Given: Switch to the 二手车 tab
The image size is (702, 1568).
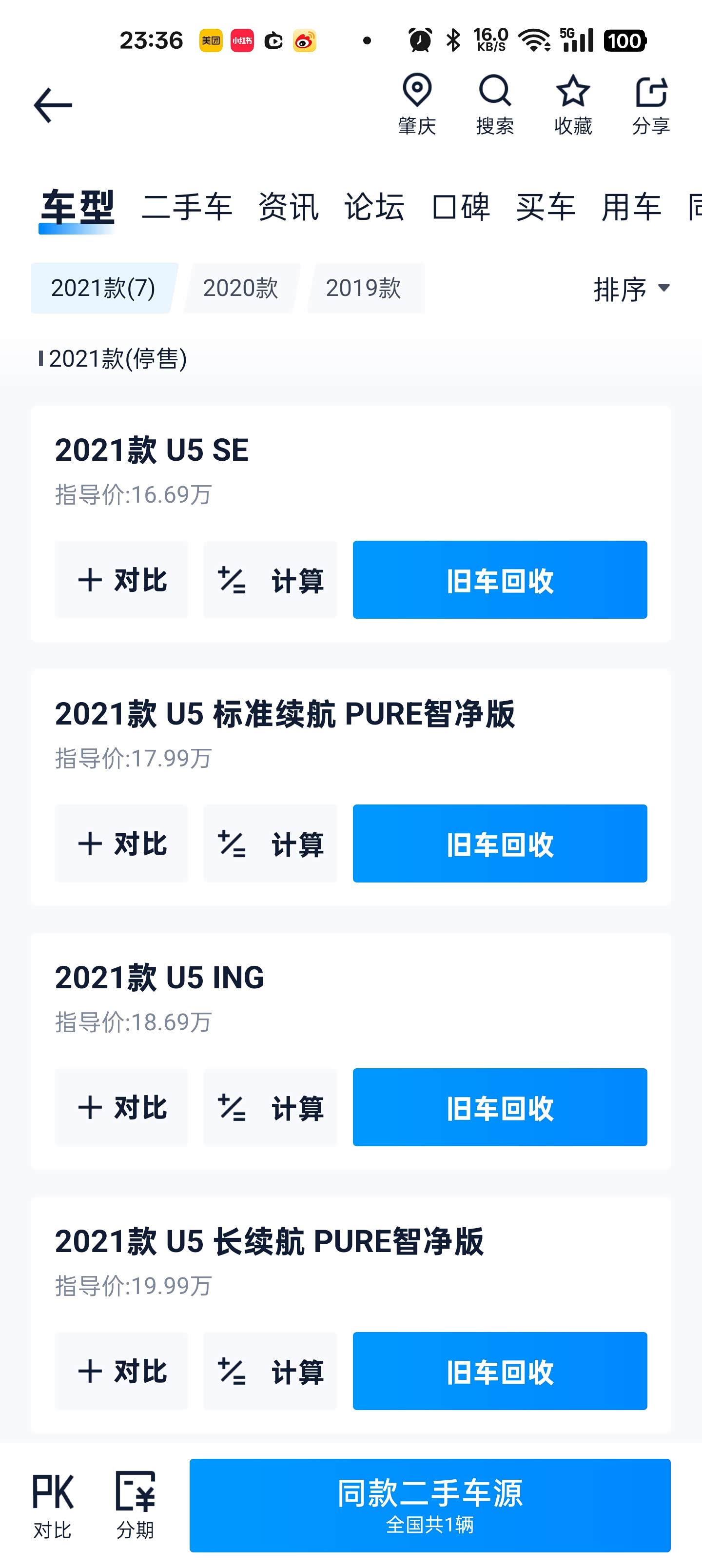Looking at the screenshot, I should pyautogui.click(x=187, y=207).
